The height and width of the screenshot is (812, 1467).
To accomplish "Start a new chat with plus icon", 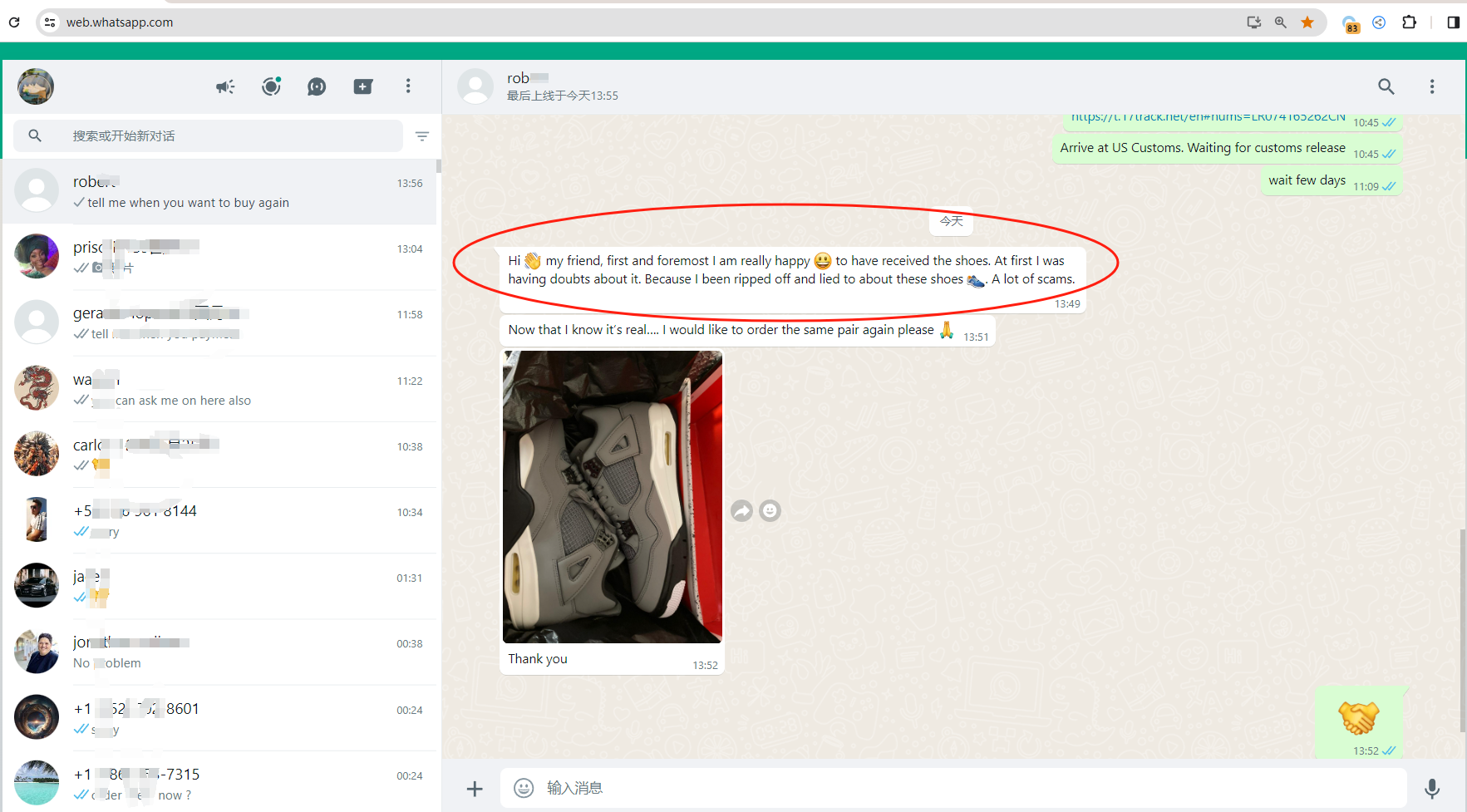I will (362, 86).
